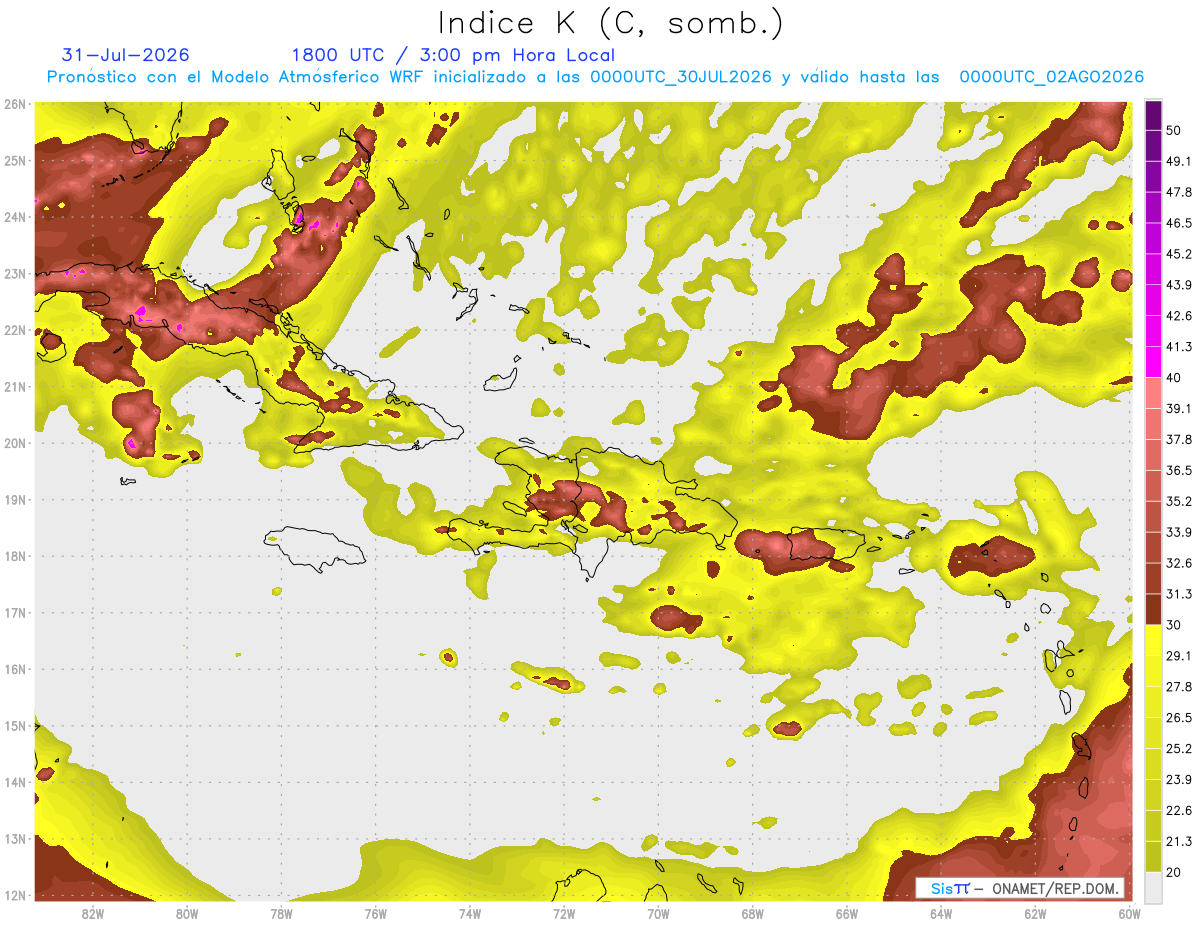Click the color bar value 27.8
Viewport: 1200px width, 927px height.
1179,687
